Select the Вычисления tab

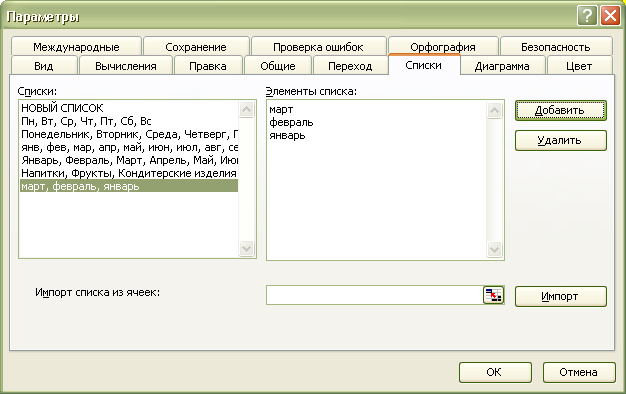(126, 65)
